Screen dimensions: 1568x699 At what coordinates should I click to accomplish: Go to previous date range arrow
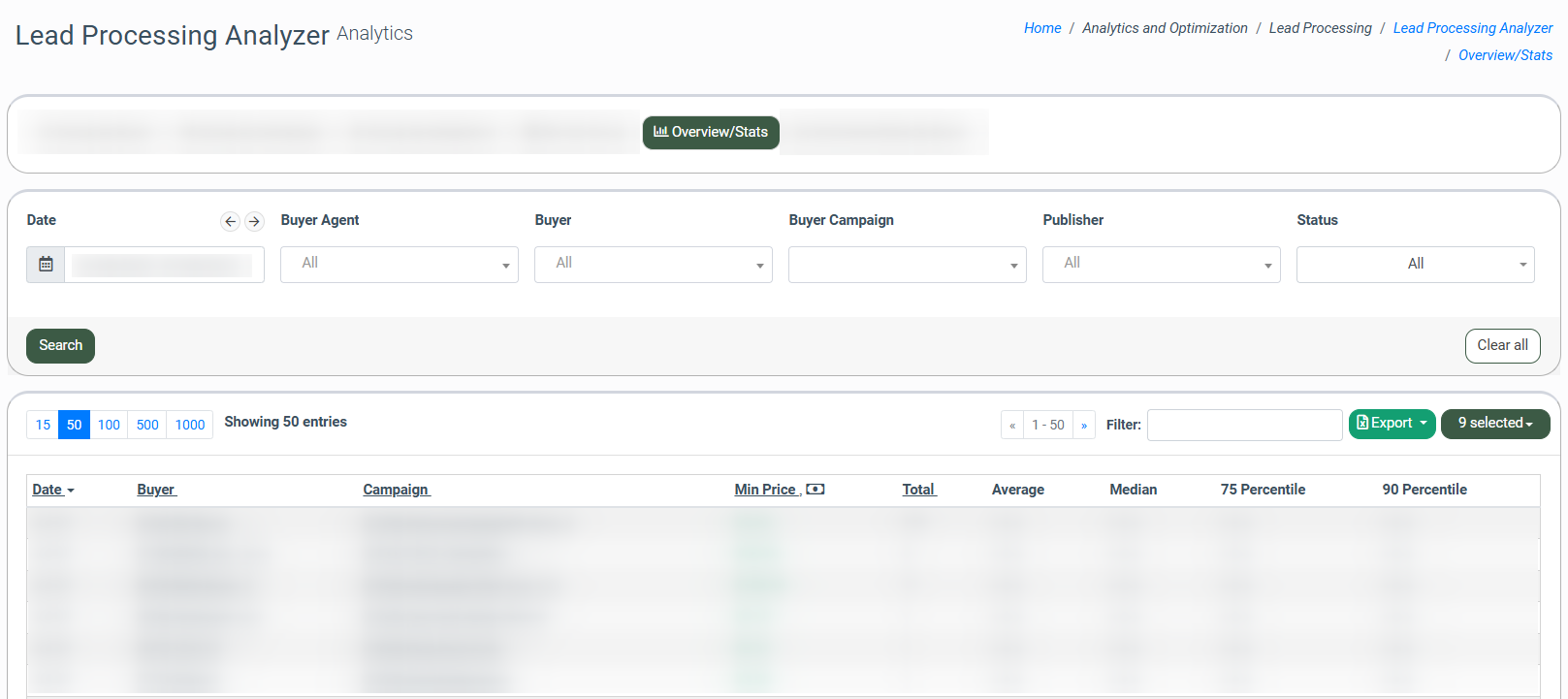coord(230,222)
